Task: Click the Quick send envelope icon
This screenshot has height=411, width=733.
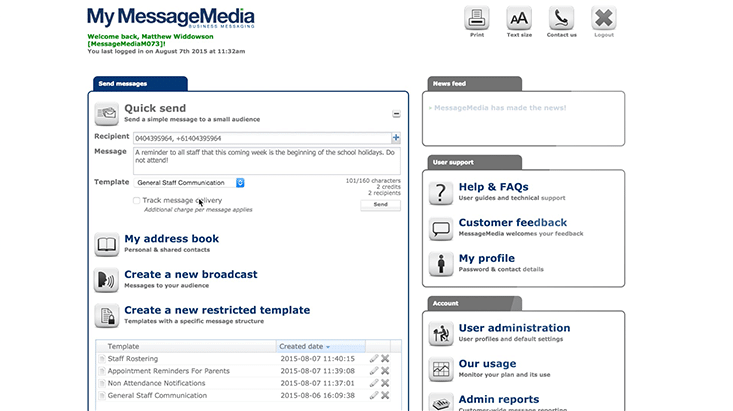Action: (x=107, y=114)
